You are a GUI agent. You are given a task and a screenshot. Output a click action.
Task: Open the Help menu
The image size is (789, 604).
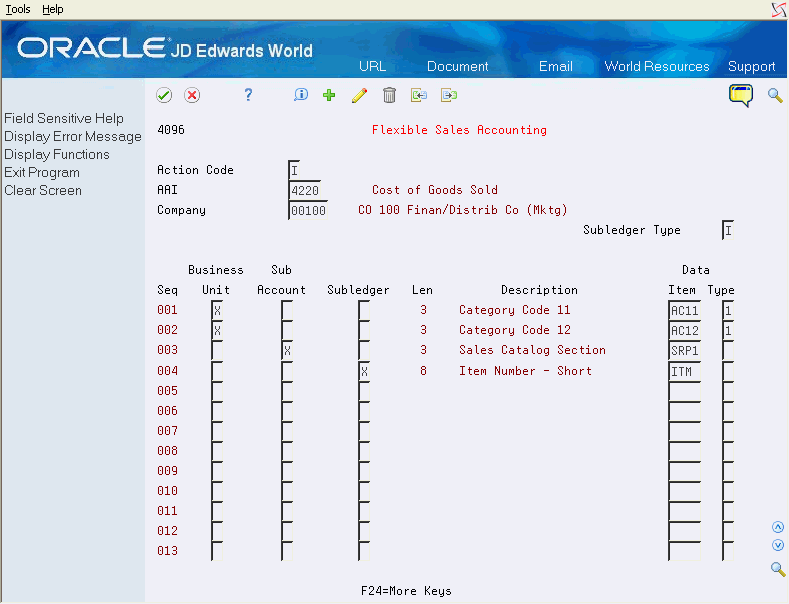click(52, 9)
